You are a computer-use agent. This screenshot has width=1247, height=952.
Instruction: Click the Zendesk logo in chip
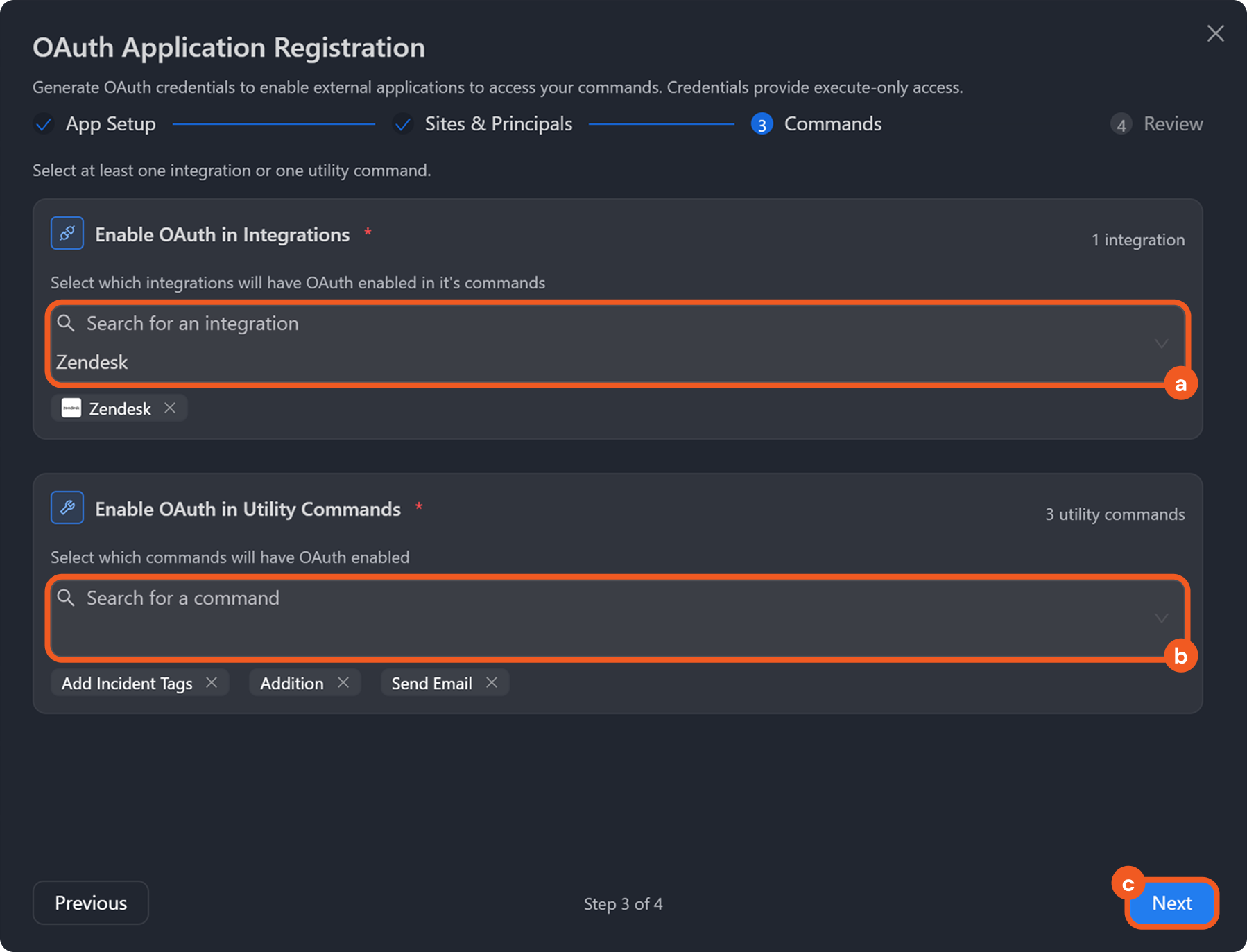click(71, 408)
